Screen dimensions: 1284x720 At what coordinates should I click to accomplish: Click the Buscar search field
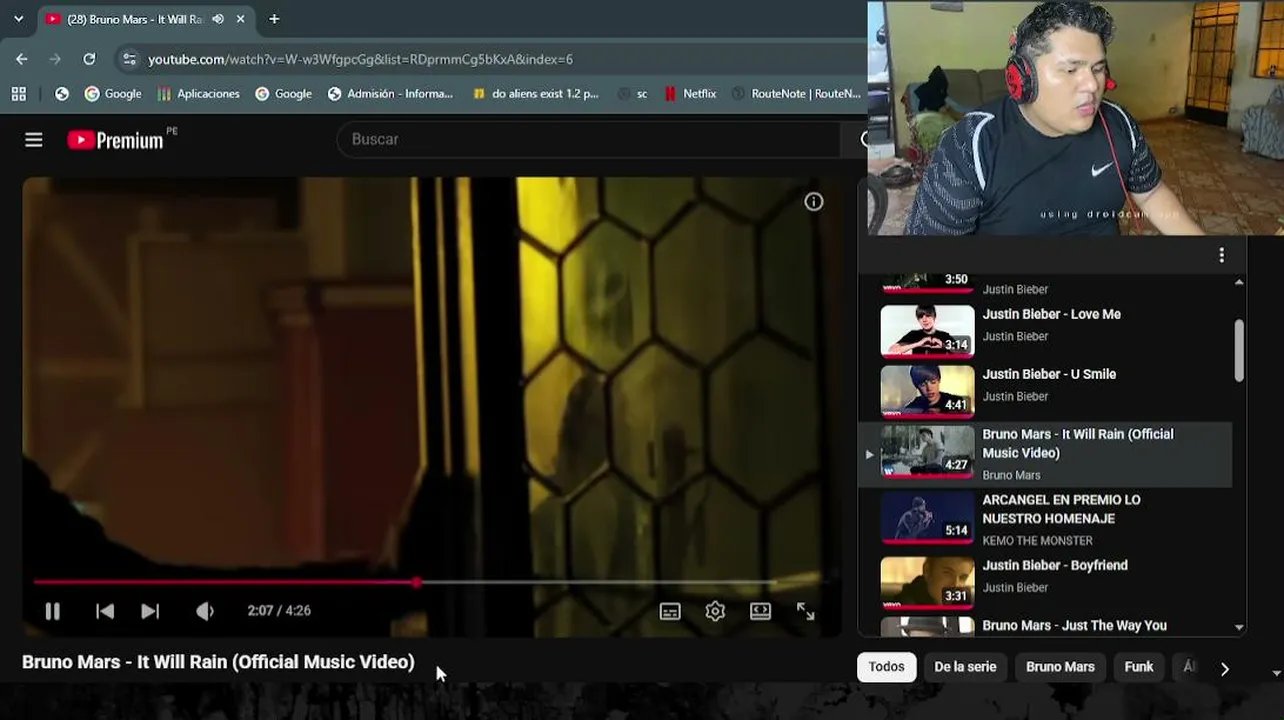tap(590, 139)
